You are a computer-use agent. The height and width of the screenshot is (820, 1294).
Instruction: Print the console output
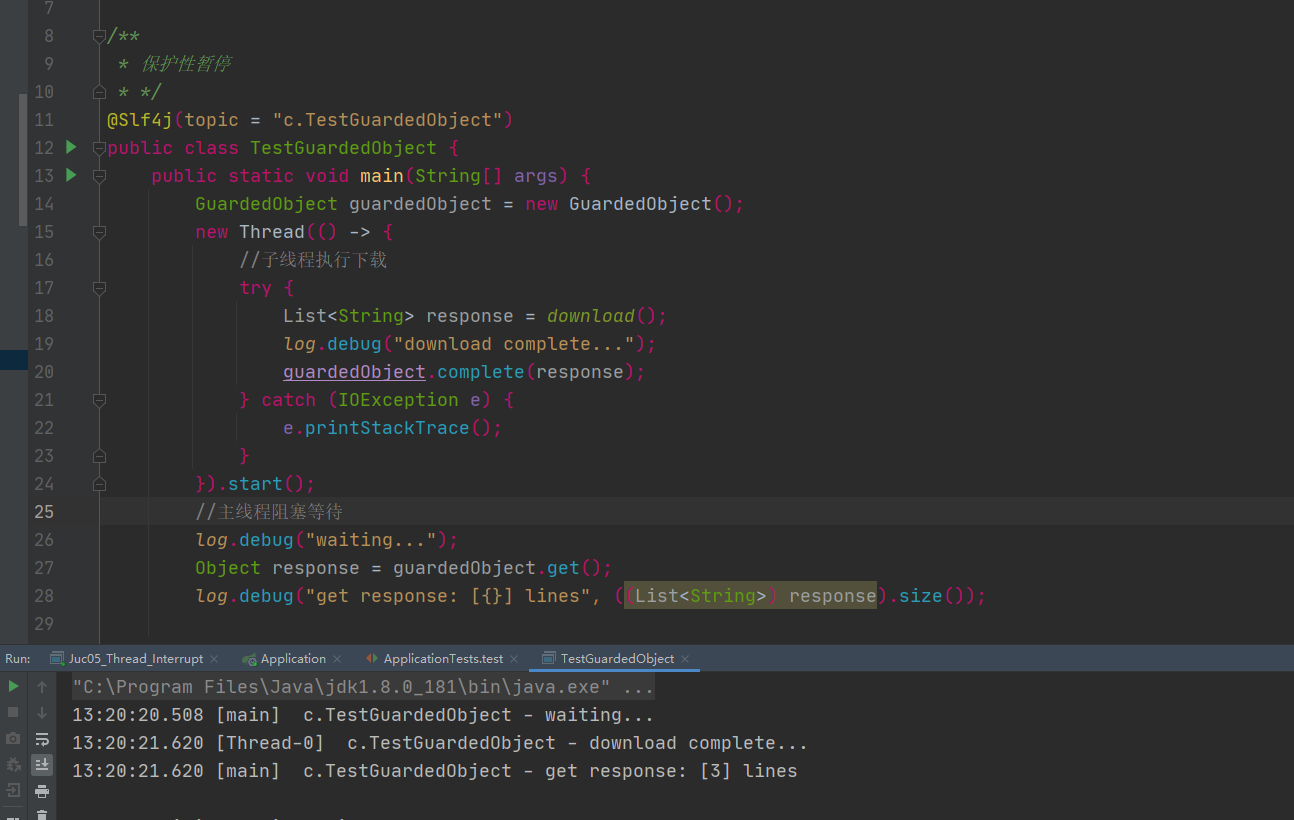point(42,791)
